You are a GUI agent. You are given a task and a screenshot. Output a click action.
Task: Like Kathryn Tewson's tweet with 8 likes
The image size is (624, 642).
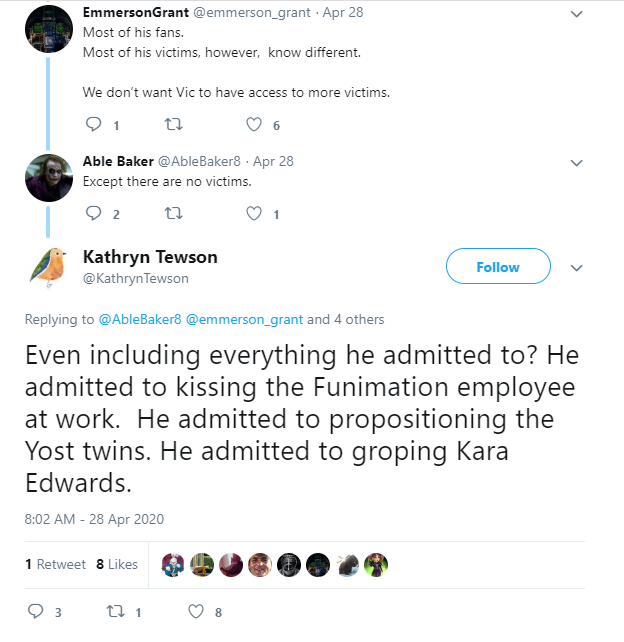pos(196,611)
